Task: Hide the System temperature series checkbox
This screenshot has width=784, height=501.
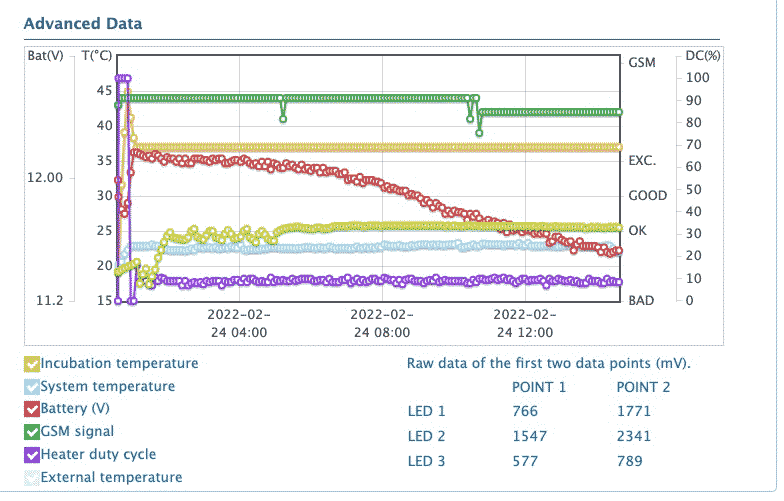Action: tap(31, 387)
